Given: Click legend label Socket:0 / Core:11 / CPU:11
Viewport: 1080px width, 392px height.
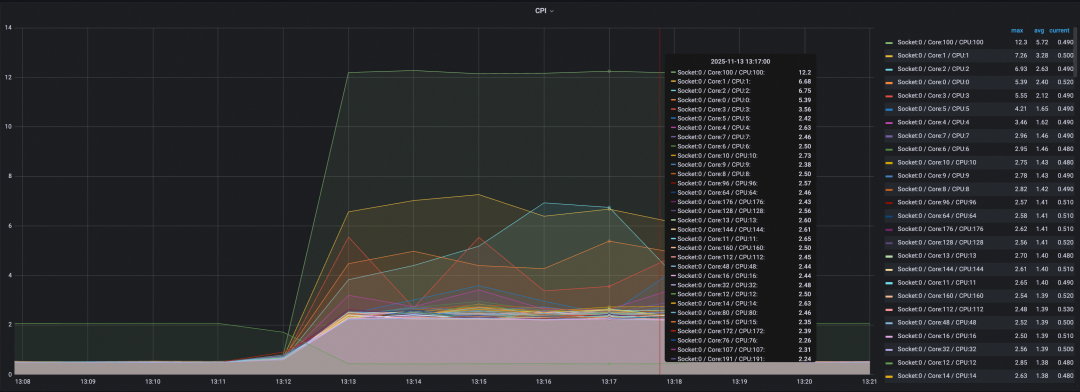Looking at the screenshot, I should click(x=935, y=282).
